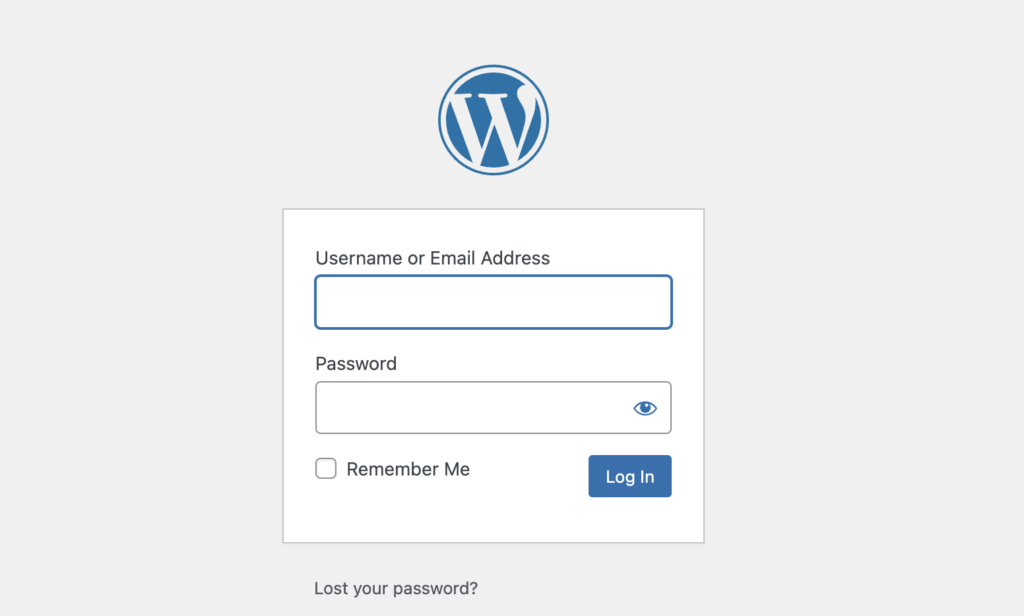The height and width of the screenshot is (616, 1024).
Task: Enable Remember Me for this login
Action: pos(326,469)
